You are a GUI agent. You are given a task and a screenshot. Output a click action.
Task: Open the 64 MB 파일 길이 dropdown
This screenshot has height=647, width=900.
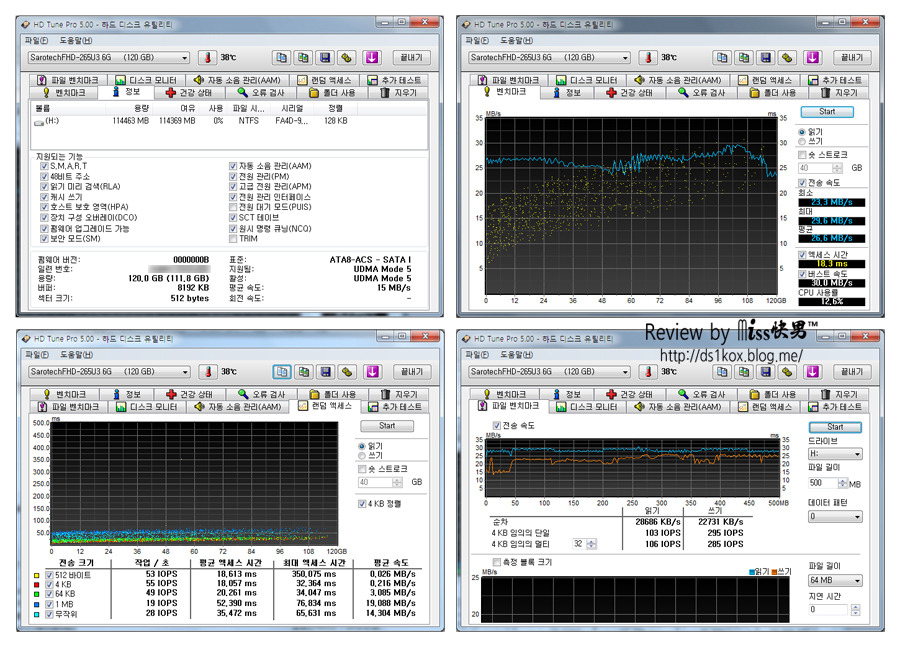tap(835, 581)
